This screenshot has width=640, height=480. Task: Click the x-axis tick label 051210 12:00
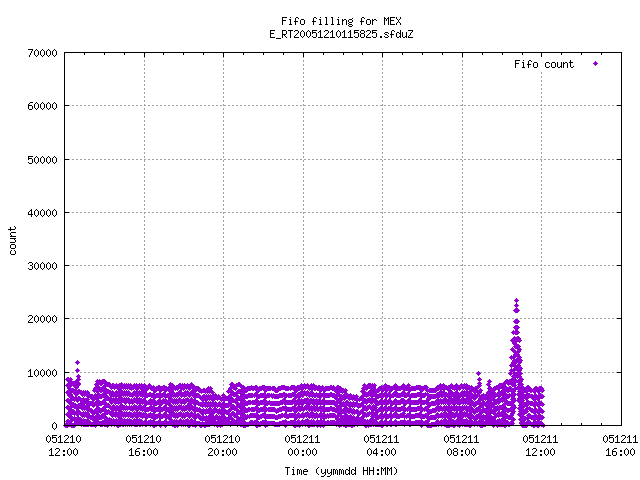(x=64, y=446)
